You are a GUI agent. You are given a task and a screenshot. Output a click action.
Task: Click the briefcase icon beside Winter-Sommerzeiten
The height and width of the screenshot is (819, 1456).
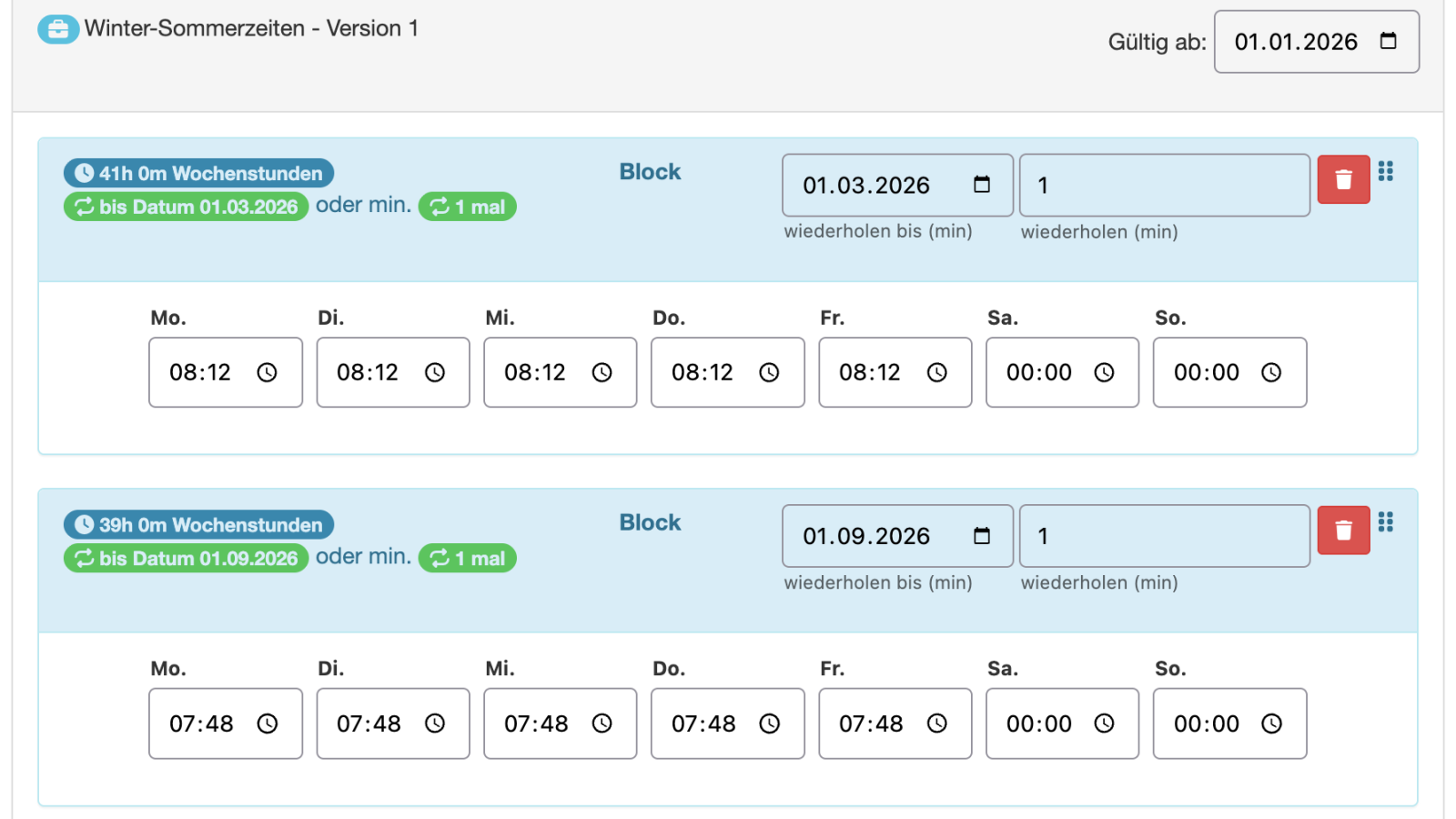[58, 29]
